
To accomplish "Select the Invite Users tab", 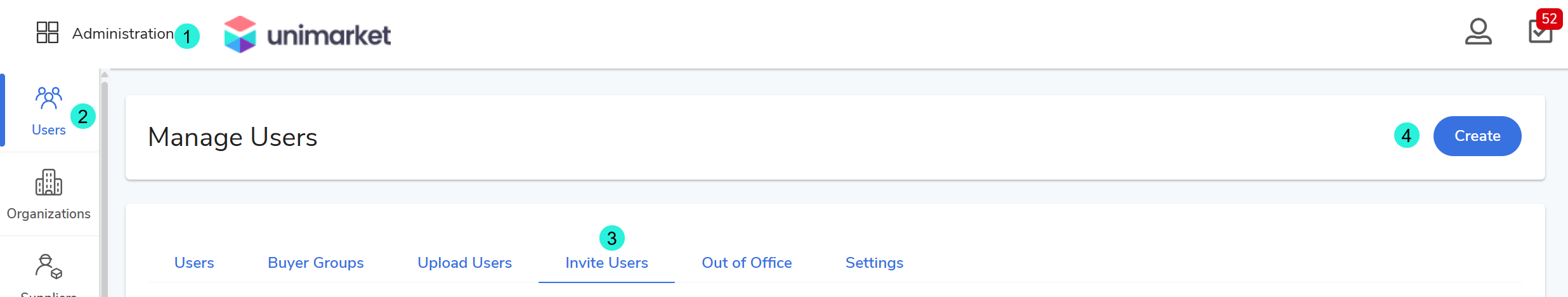I will click(606, 263).
